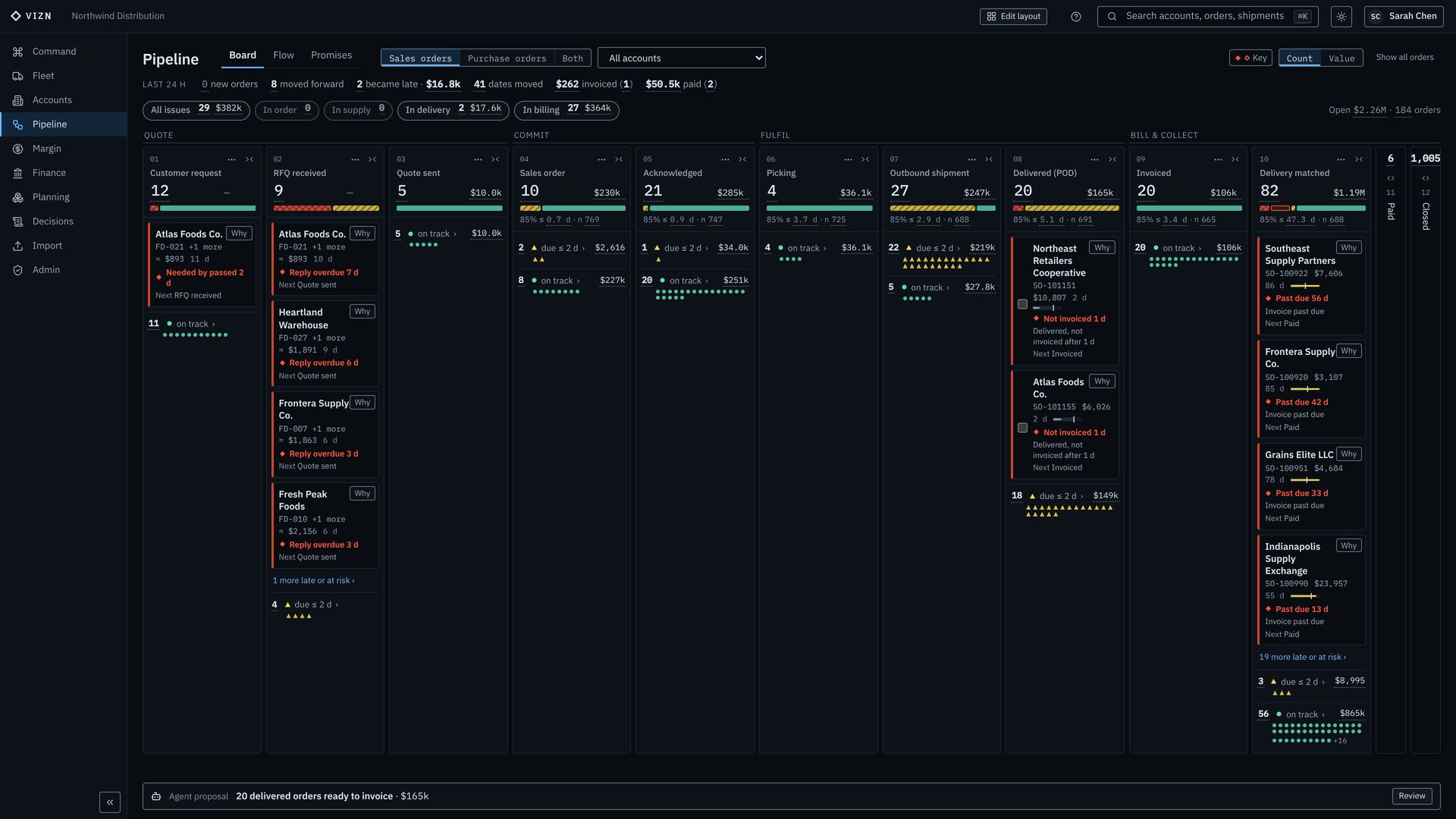The image size is (1456, 819).
Task: Toggle the light/dark theme sun icon
Action: point(1341,17)
